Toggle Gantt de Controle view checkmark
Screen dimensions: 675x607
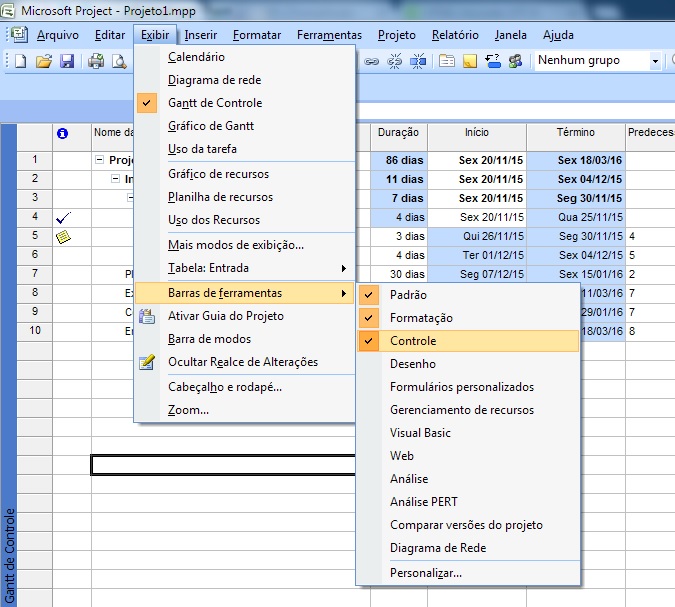tap(147, 103)
